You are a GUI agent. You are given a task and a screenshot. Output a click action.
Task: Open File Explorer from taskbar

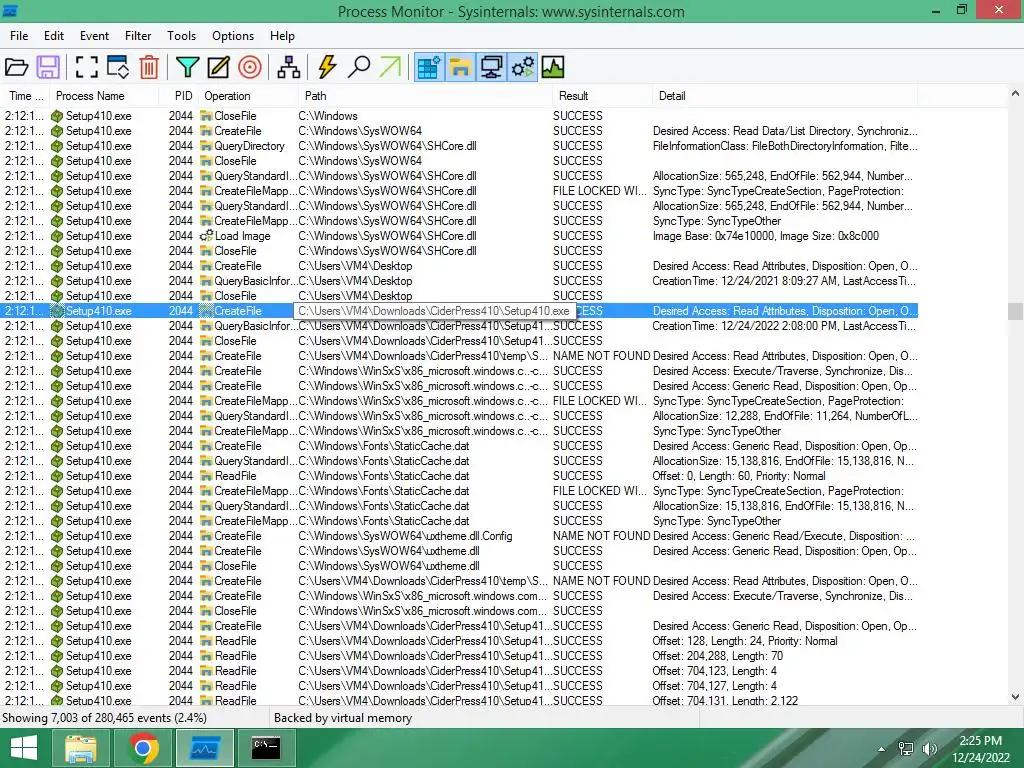tap(80, 748)
